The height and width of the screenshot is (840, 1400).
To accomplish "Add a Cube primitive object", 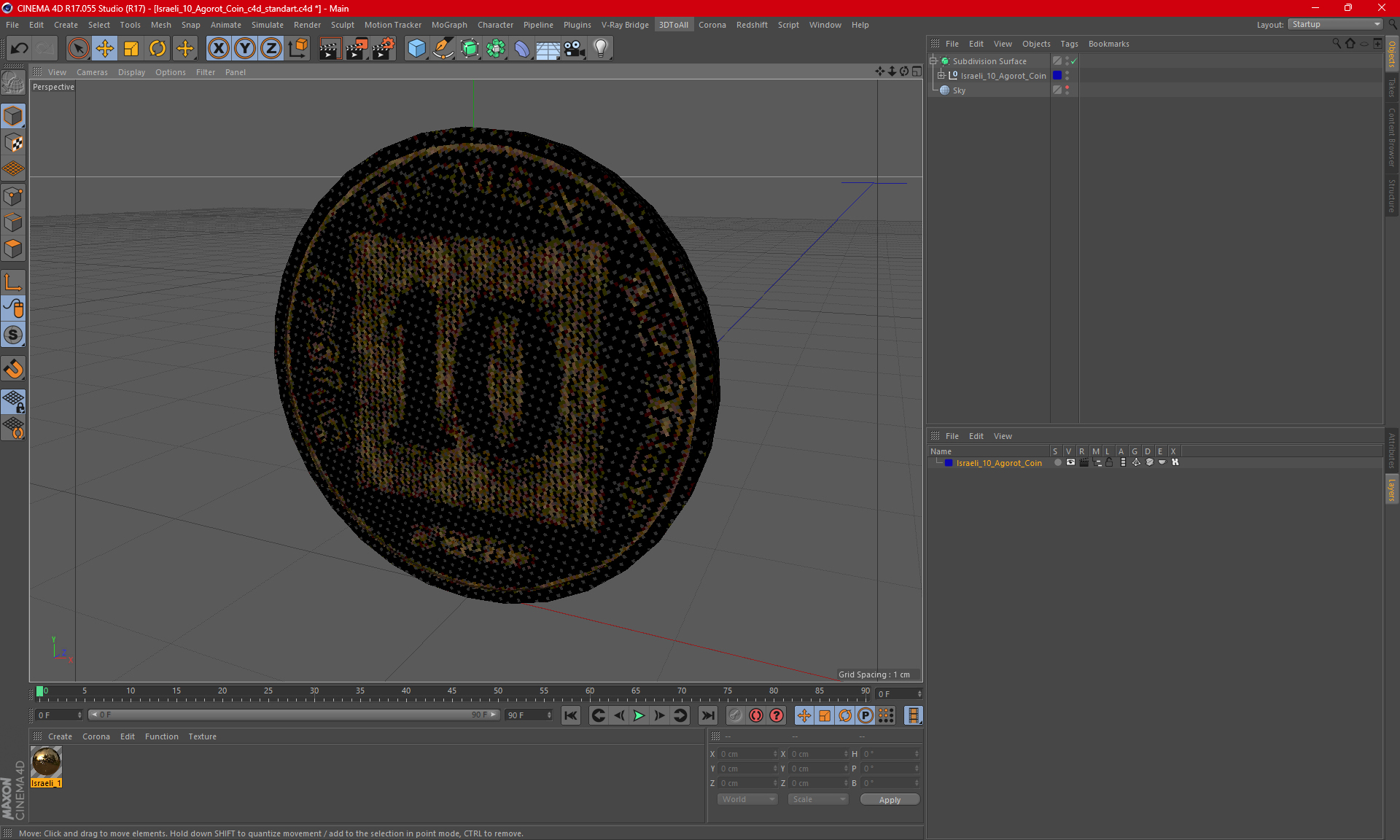I will pos(416,49).
